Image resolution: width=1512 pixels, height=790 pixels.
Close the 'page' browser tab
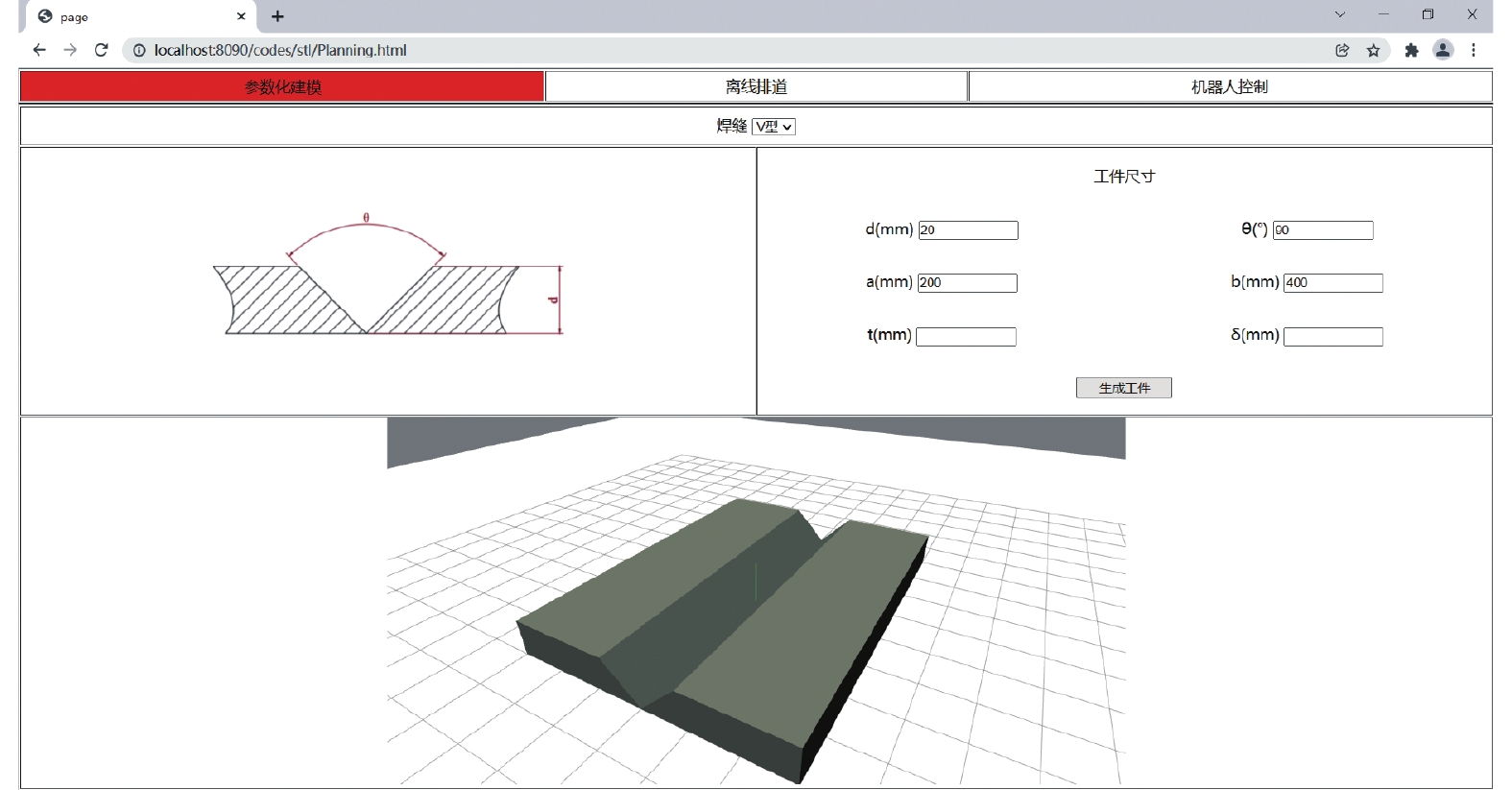coord(241,16)
